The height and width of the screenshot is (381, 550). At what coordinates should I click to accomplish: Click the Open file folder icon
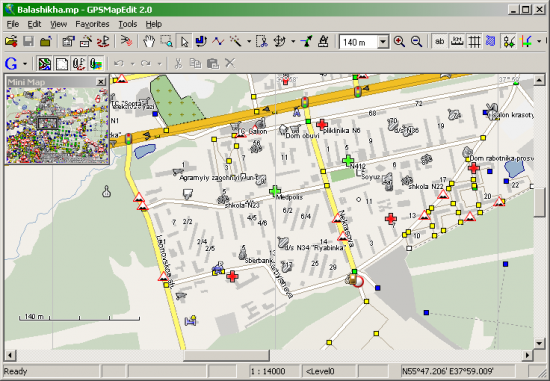click(x=11, y=42)
